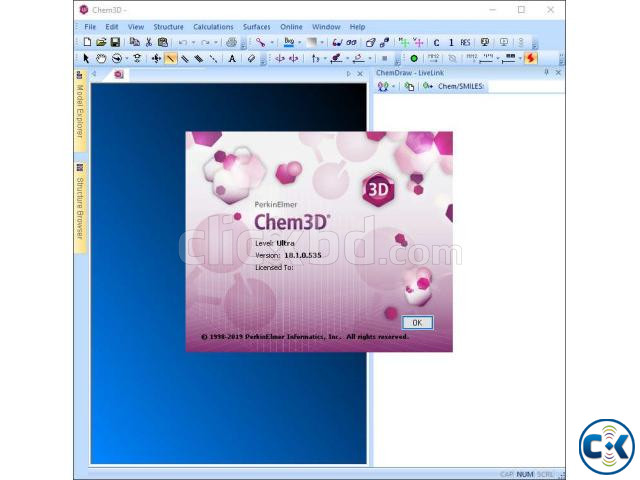Click the LiveLink name-to-structure icon

click(x=428, y=86)
